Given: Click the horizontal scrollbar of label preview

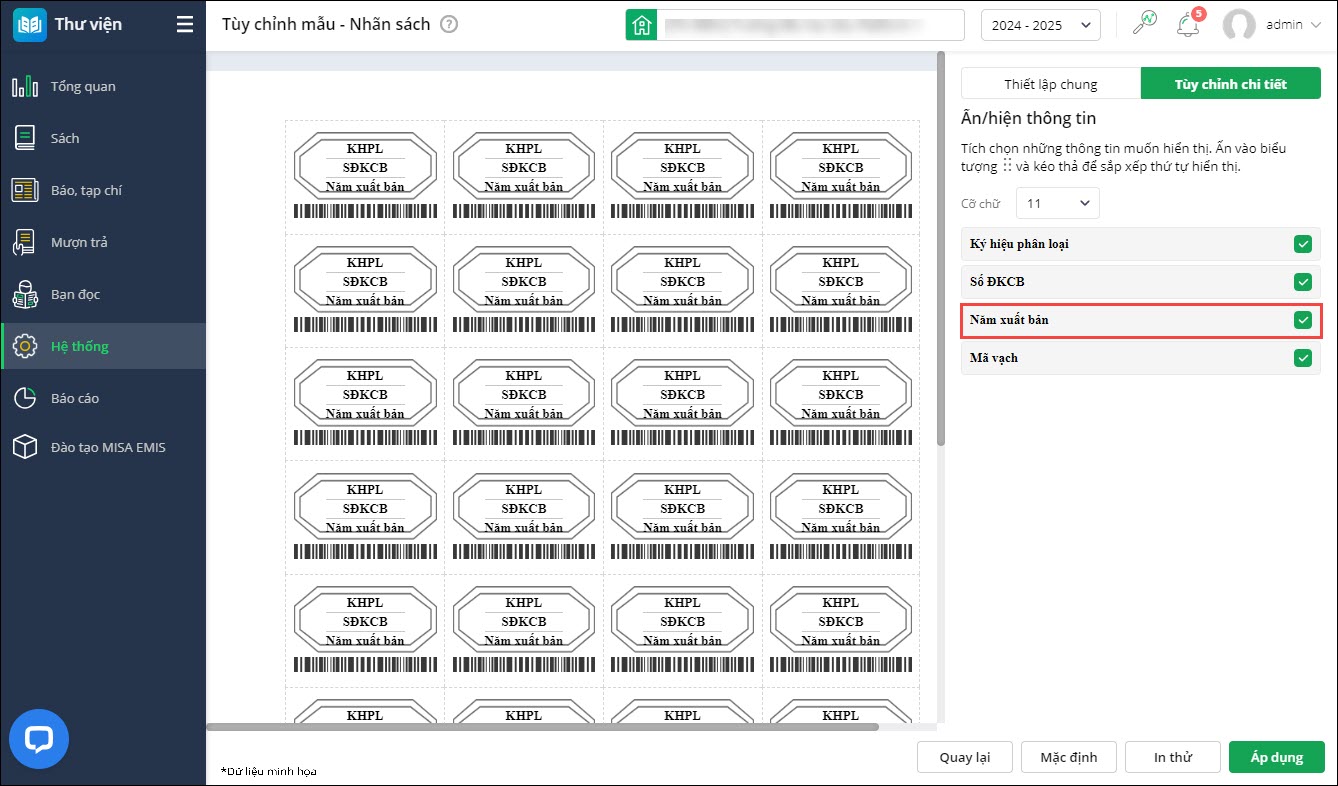Looking at the screenshot, I should pyautogui.click(x=542, y=727).
